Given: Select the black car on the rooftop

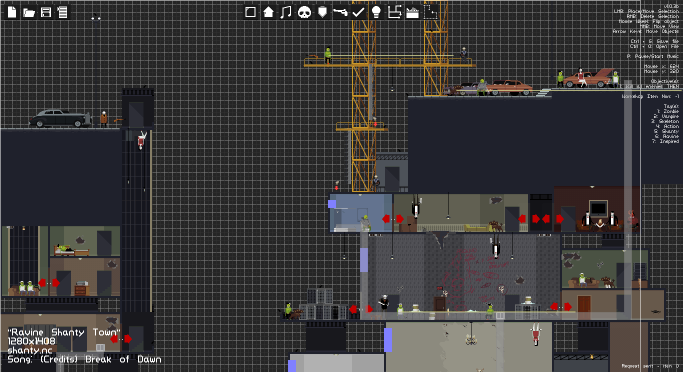Looking at the screenshot, I should (x=60, y=118).
